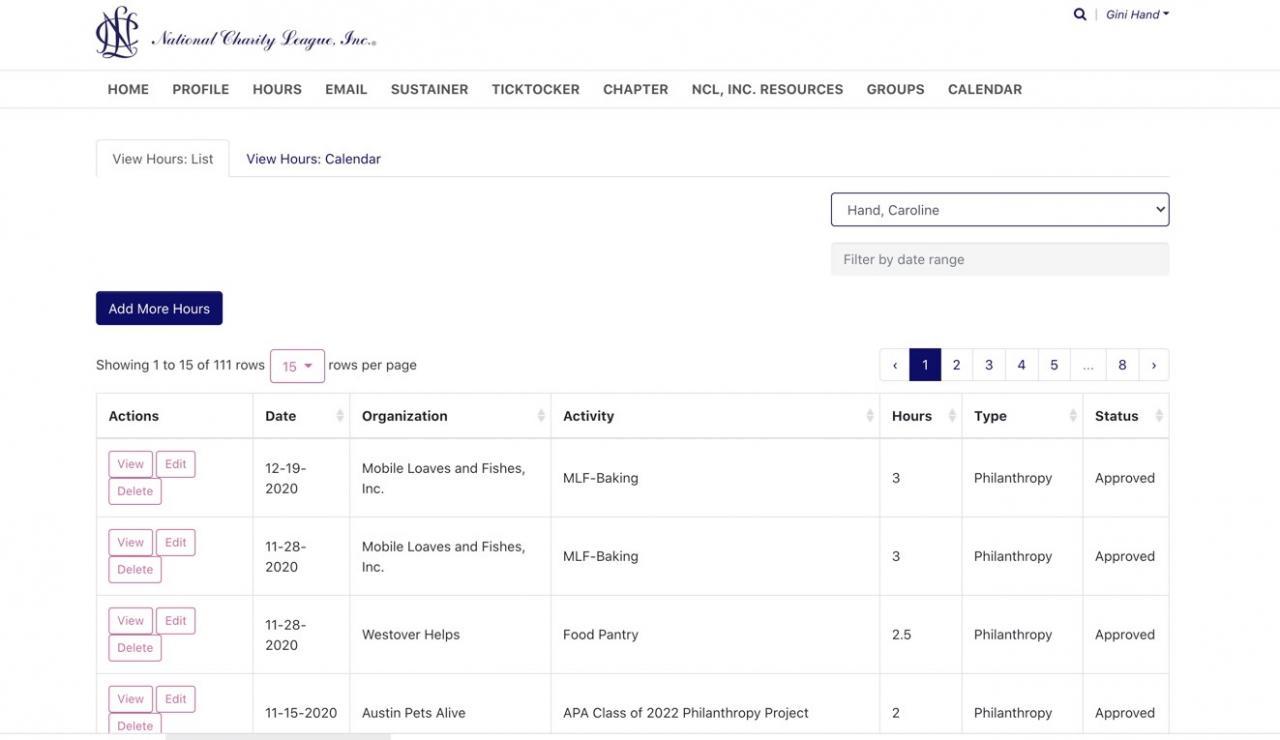The height and width of the screenshot is (740, 1280).
Task: Click the Filter by date range field
Action: pyautogui.click(x=999, y=259)
